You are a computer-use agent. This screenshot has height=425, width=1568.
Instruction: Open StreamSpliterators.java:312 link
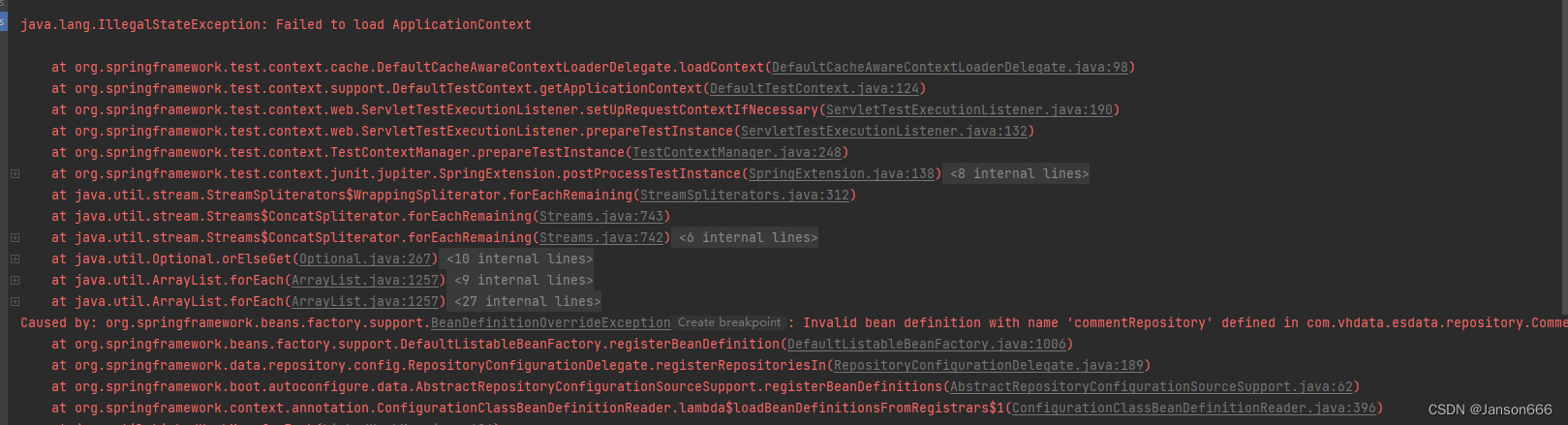(745, 196)
